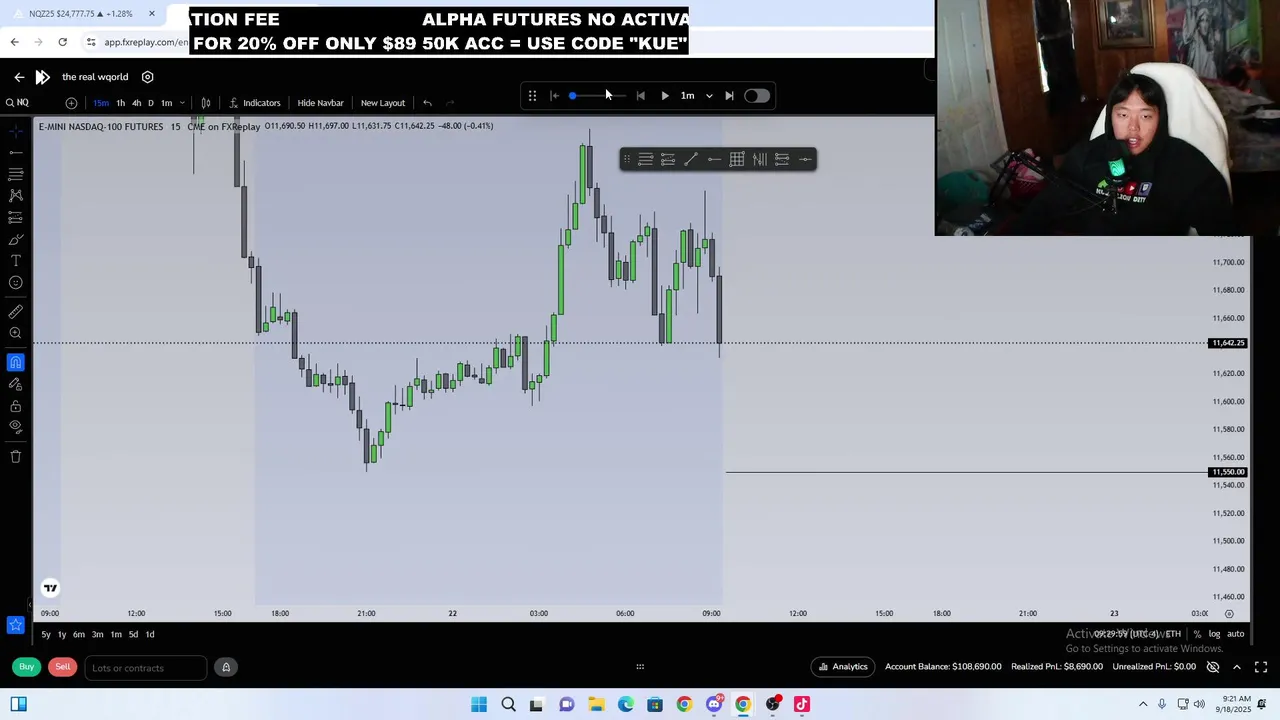Image resolution: width=1280 pixels, height=720 pixels.
Task: Jump to replay start
Action: tap(555, 96)
